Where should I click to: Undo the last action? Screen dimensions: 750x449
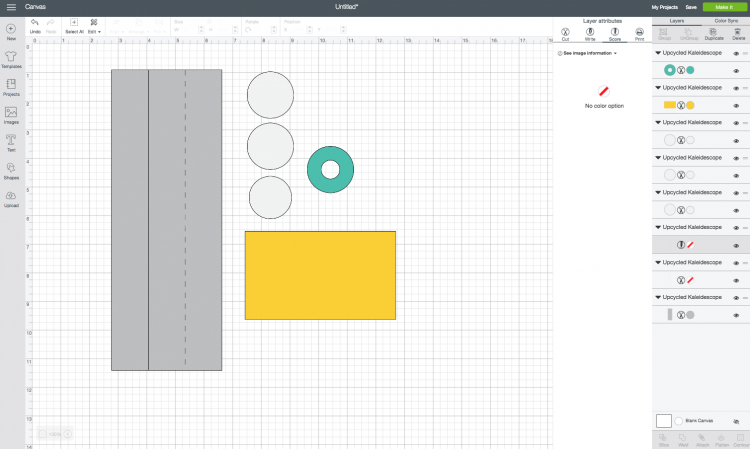pos(35,26)
